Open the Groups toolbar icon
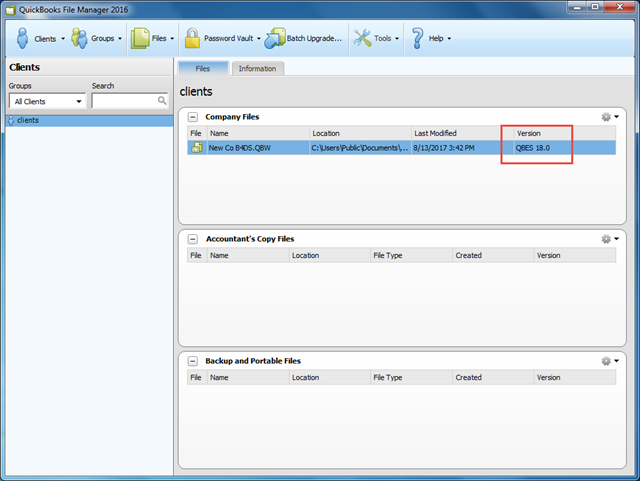The image size is (640, 481). pos(79,38)
